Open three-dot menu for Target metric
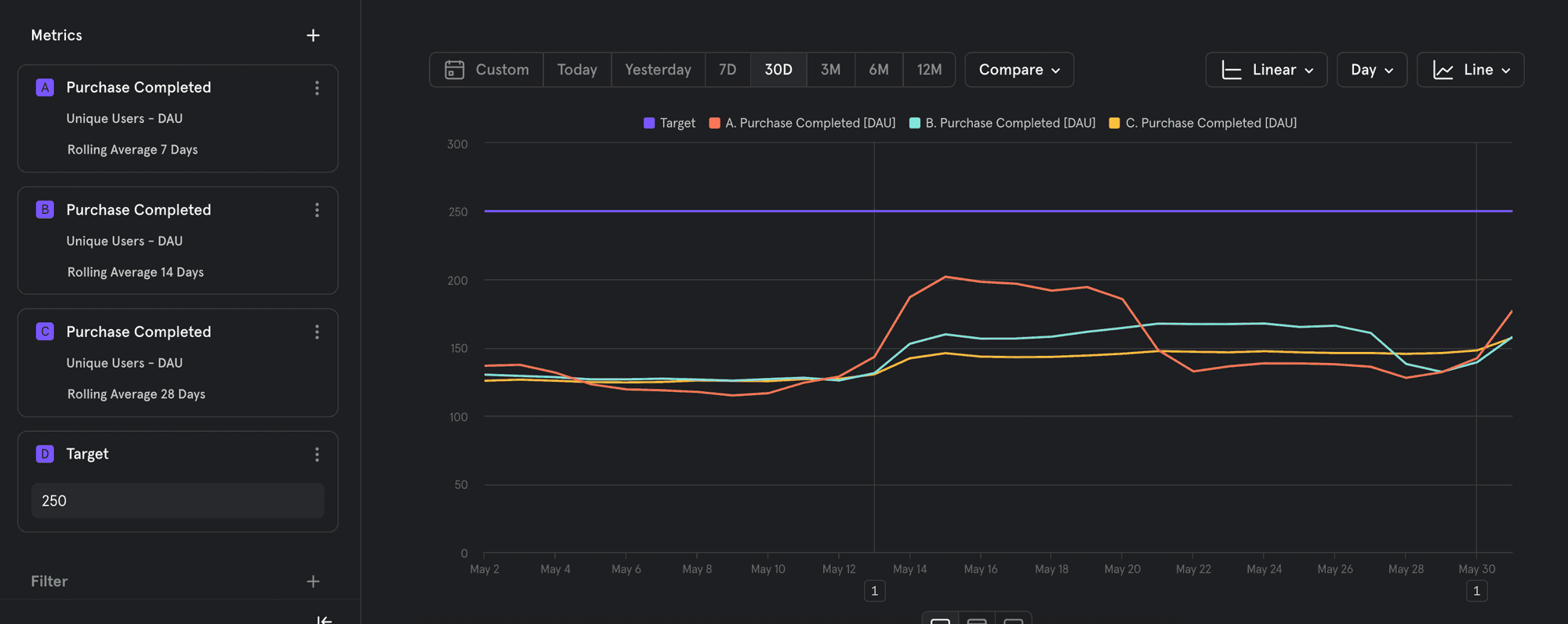1568x624 pixels. [317, 455]
